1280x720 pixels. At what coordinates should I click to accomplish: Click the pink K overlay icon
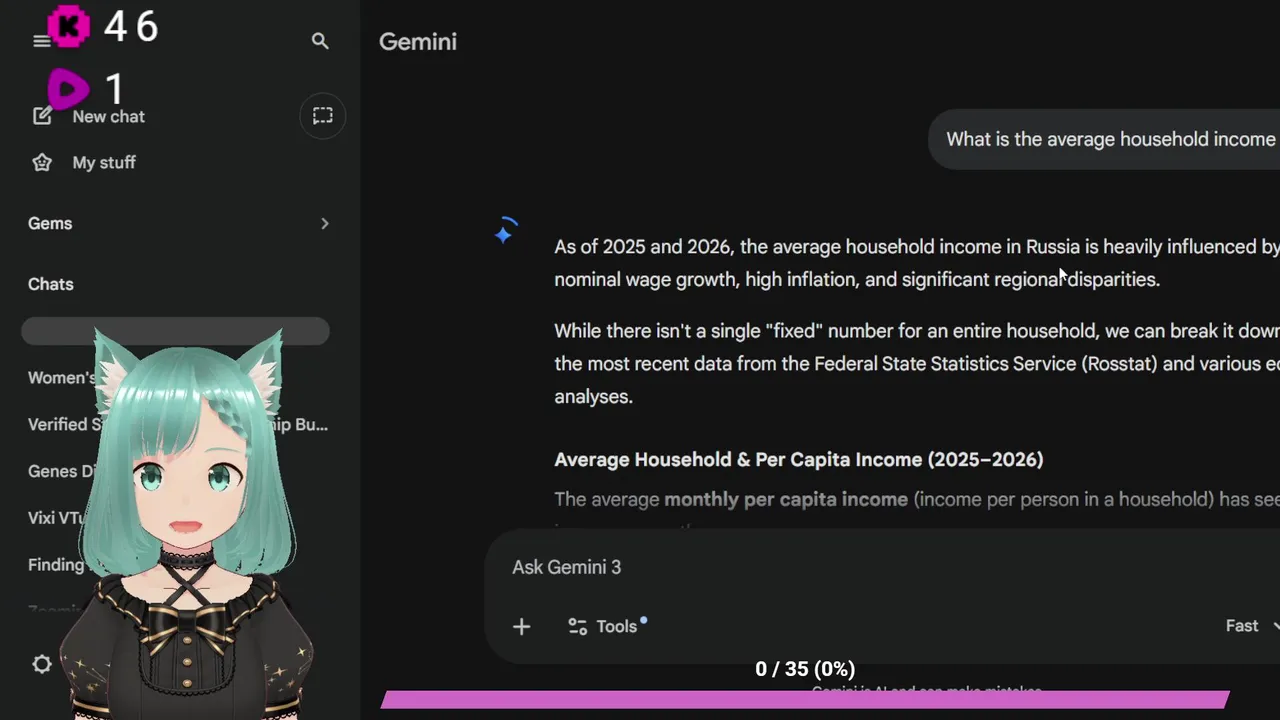[69, 27]
